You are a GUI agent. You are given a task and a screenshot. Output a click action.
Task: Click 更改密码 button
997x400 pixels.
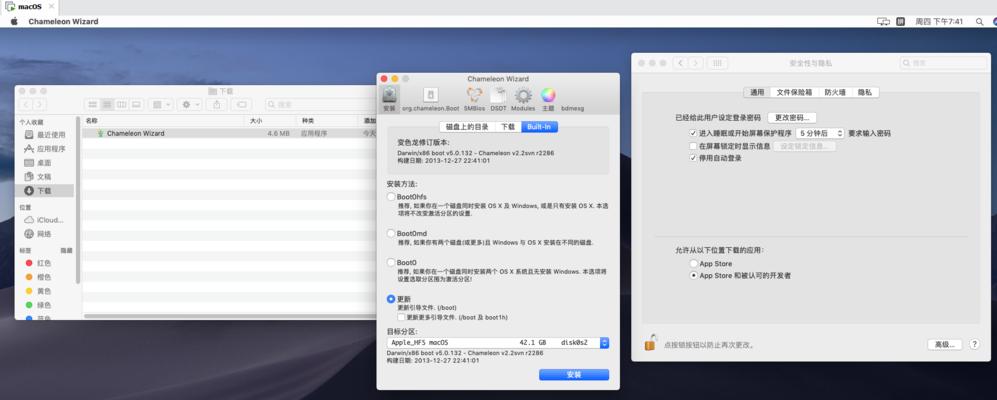click(x=792, y=118)
